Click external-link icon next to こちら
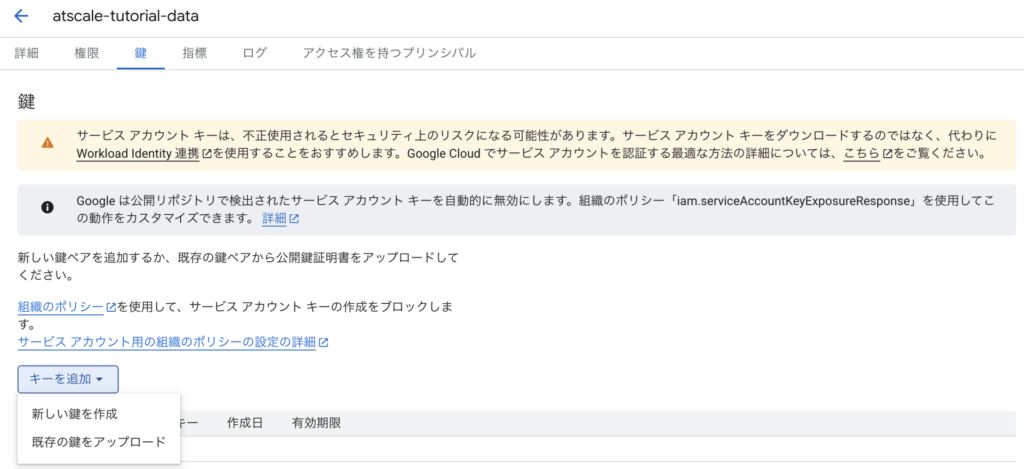This screenshot has height=469, width=1024. (x=887, y=155)
